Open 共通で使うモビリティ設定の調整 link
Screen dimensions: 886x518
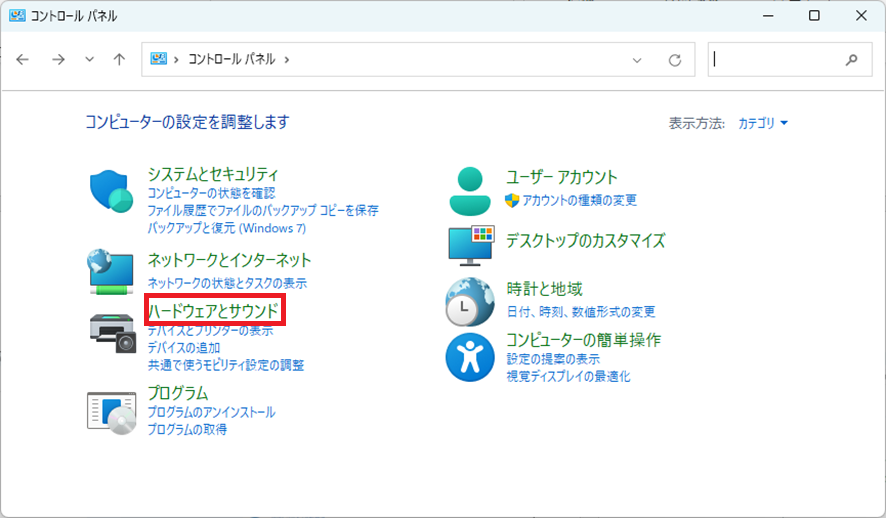click(226, 365)
